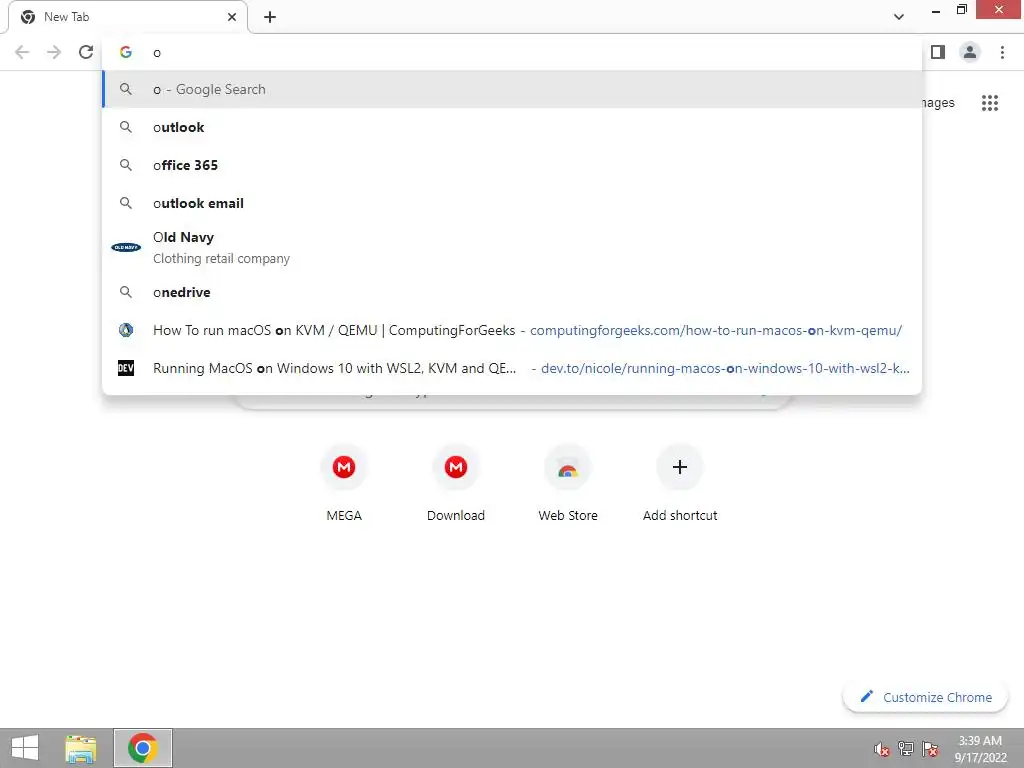Click the Google logo in address bar
The height and width of the screenshot is (768, 1024).
[x=125, y=52]
